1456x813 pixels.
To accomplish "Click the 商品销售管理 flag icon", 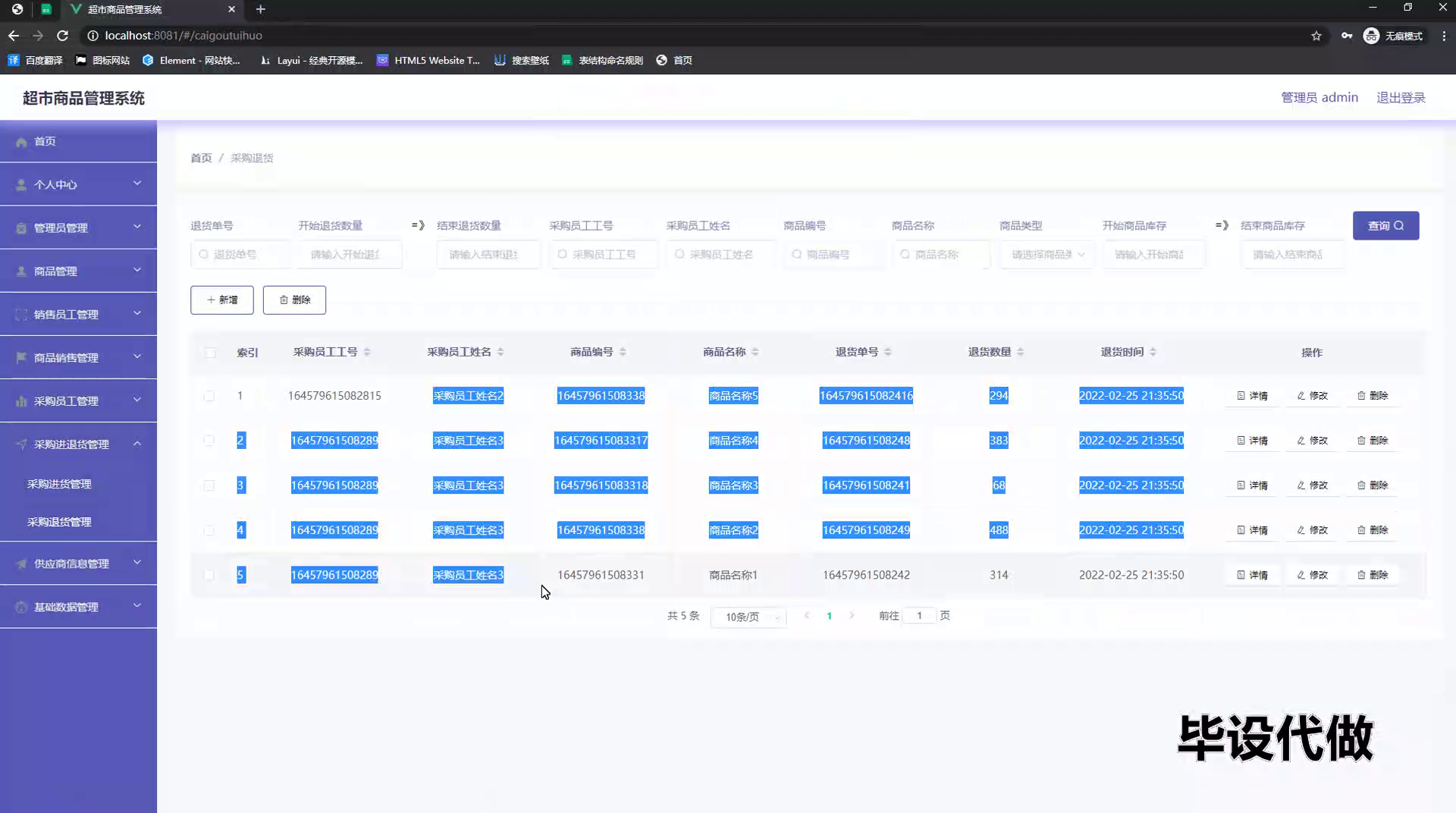I will coord(21,357).
